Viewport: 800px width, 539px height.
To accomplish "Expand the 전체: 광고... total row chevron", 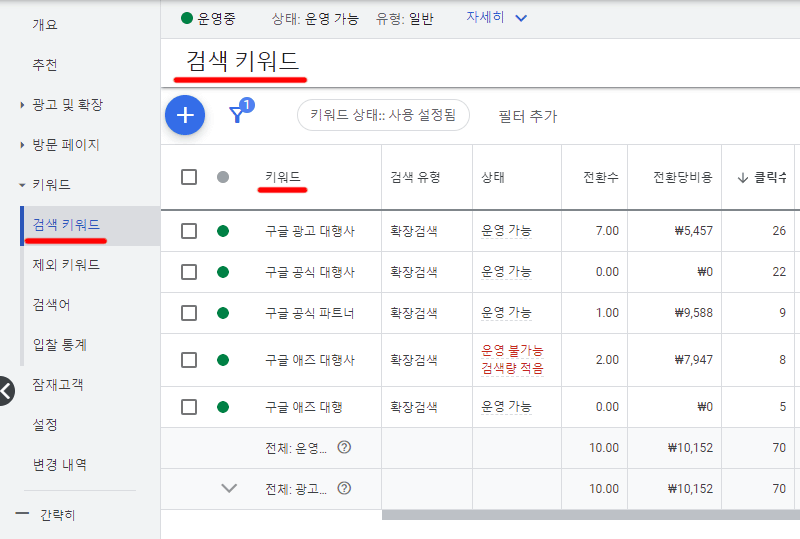I will (229, 488).
